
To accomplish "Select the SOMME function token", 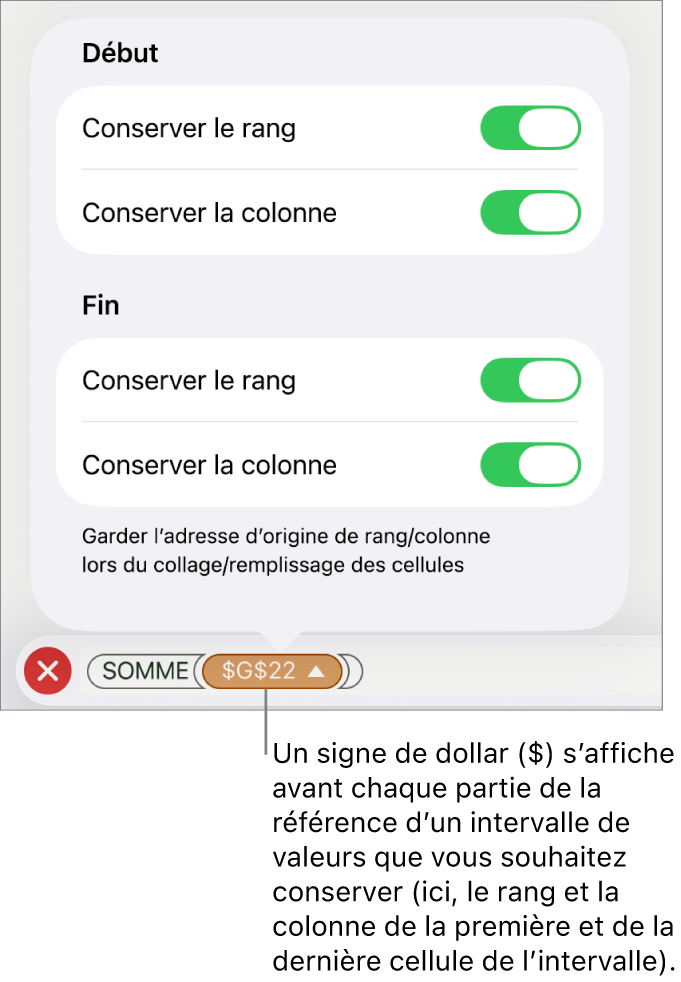I will (145, 671).
